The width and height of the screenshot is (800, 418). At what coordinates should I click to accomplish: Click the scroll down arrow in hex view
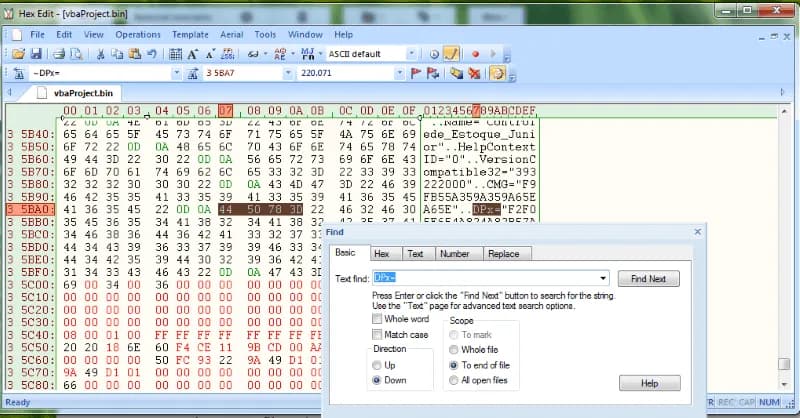[x=784, y=384]
